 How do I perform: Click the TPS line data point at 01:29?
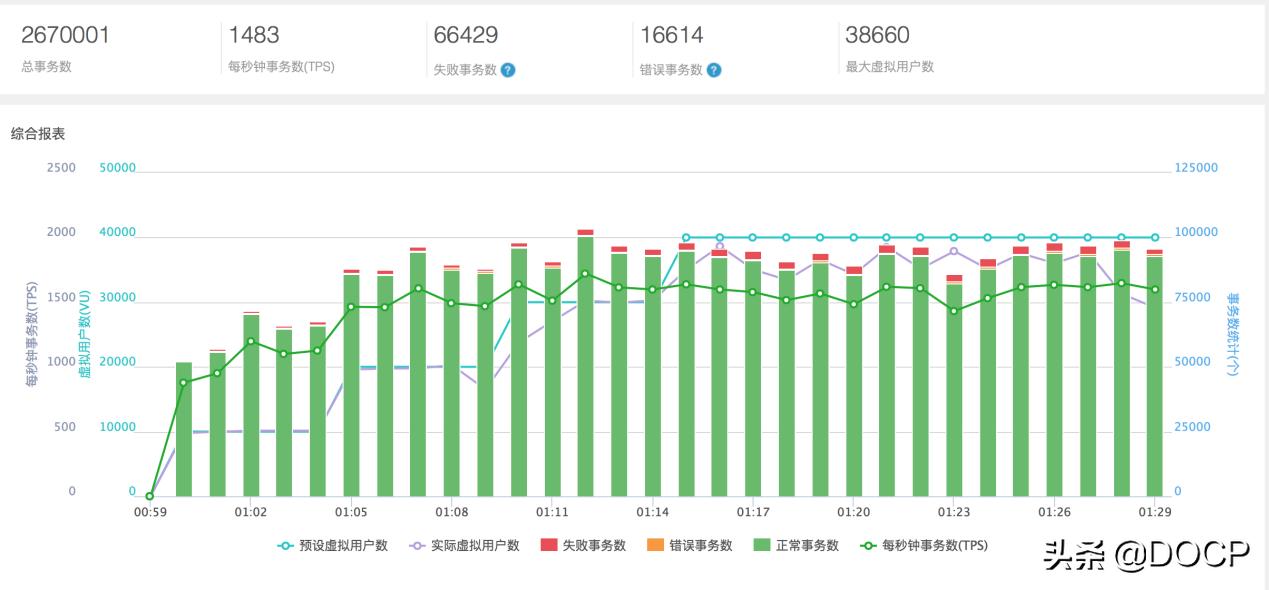(x=1153, y=287)
